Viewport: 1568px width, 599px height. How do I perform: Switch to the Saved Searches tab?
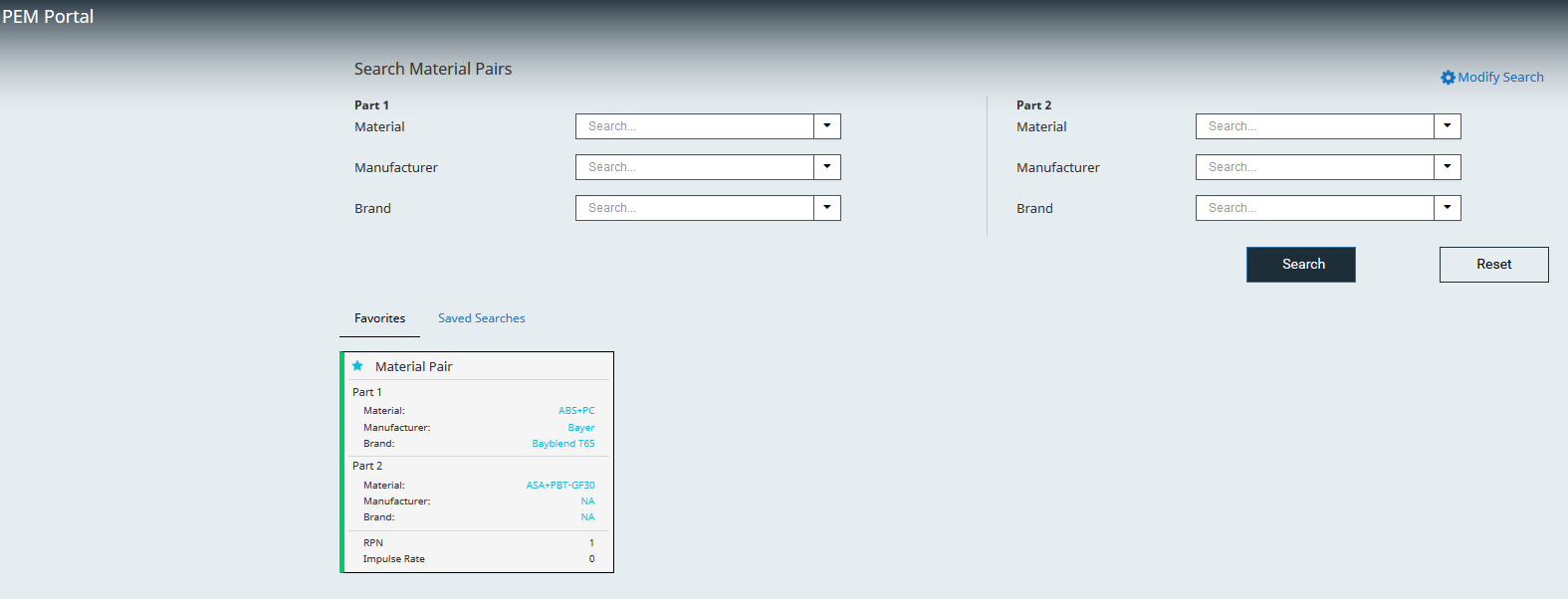click(482, 318)
